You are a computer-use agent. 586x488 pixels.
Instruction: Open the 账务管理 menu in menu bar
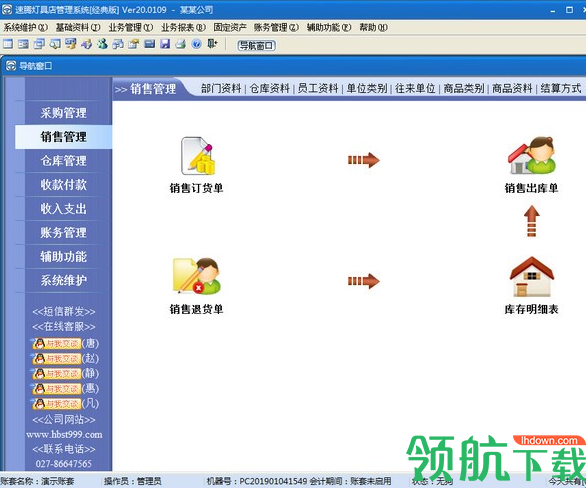[x=276, y=27]
